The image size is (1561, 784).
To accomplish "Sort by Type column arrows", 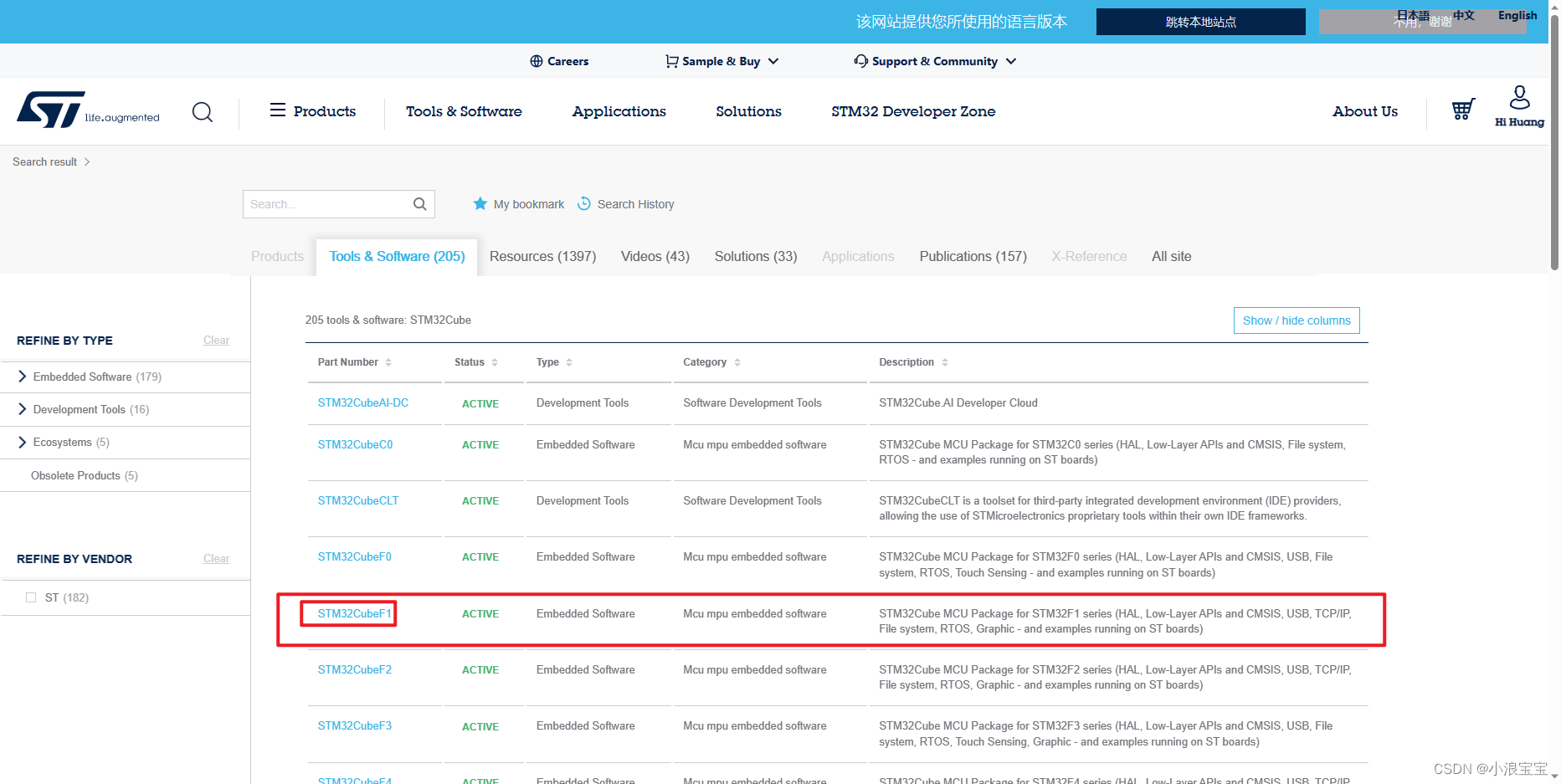I will pos(569,362).
